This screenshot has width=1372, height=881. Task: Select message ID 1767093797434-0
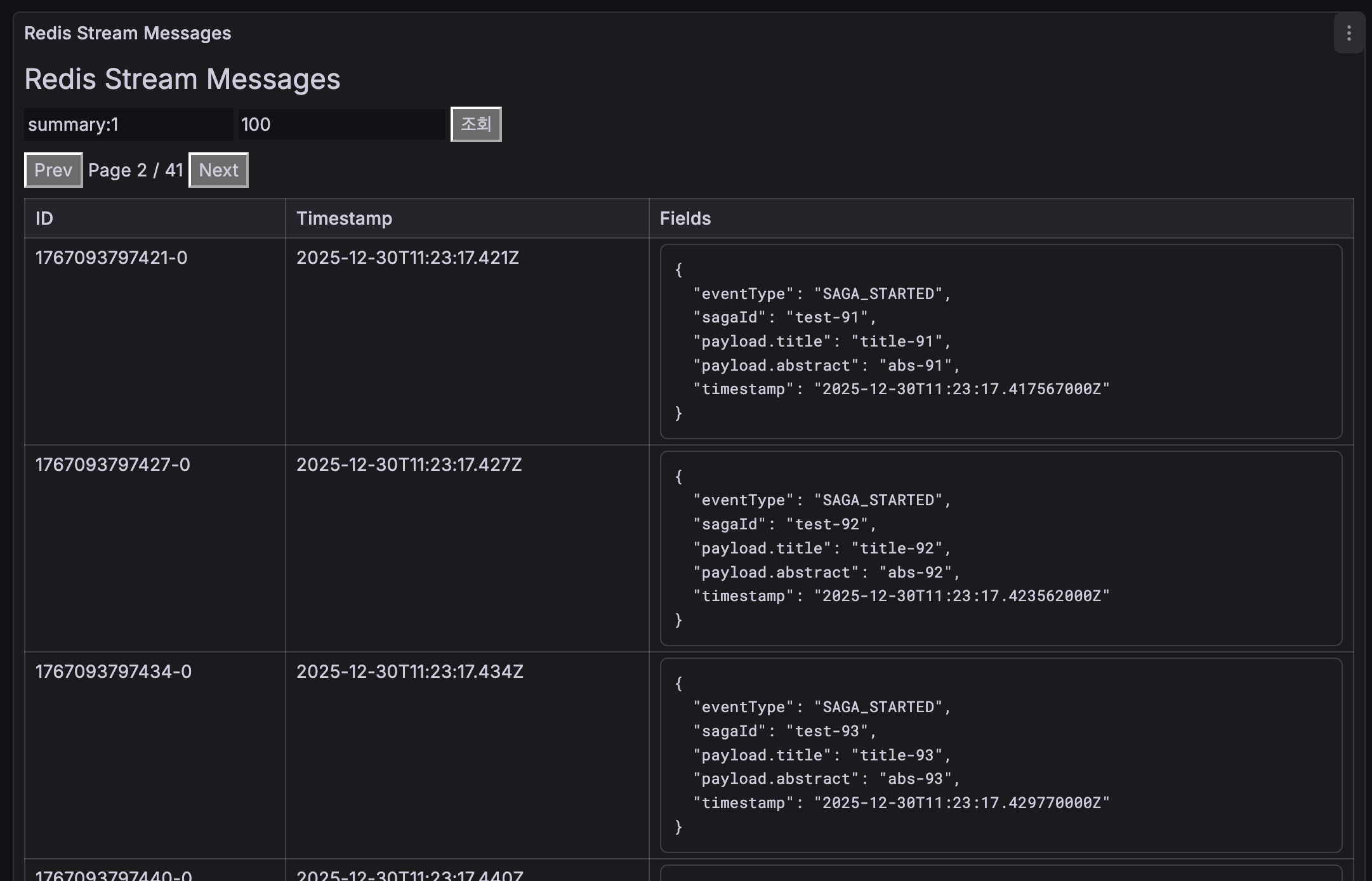(114, 672)
